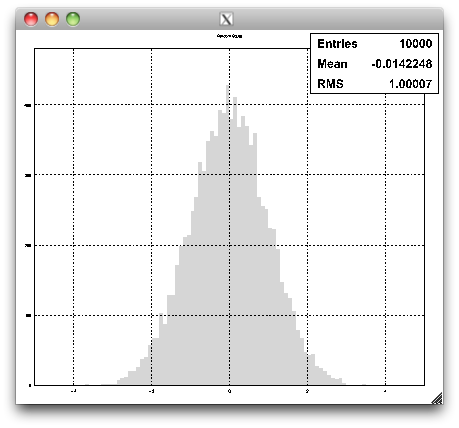The width and height of the screenshot is (459, 428).
Task: Click the x-axis label 2
Action: [x=307, y=391]
